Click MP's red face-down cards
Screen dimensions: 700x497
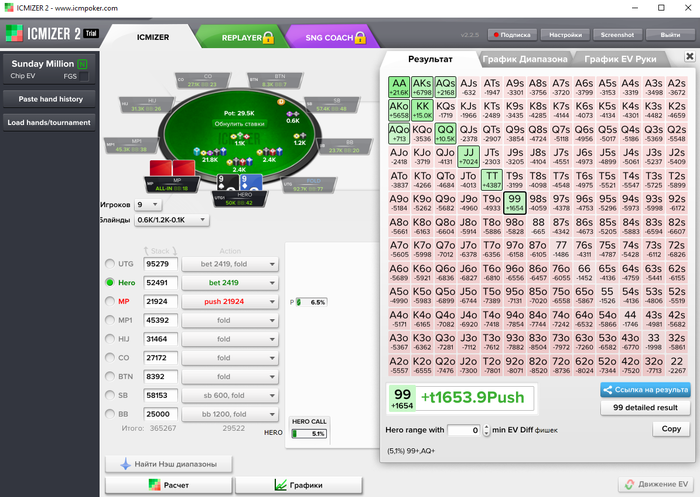click(x=172, y=168)
